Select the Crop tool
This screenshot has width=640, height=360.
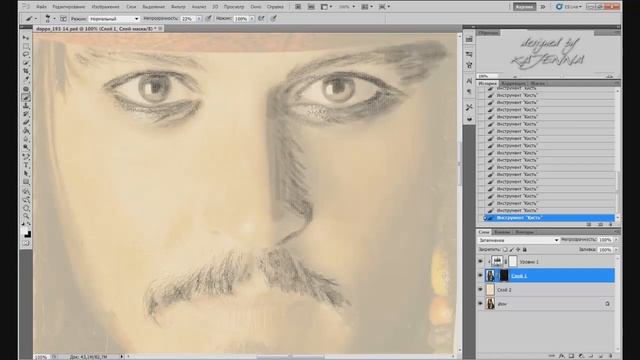click(x=26, y=71)
